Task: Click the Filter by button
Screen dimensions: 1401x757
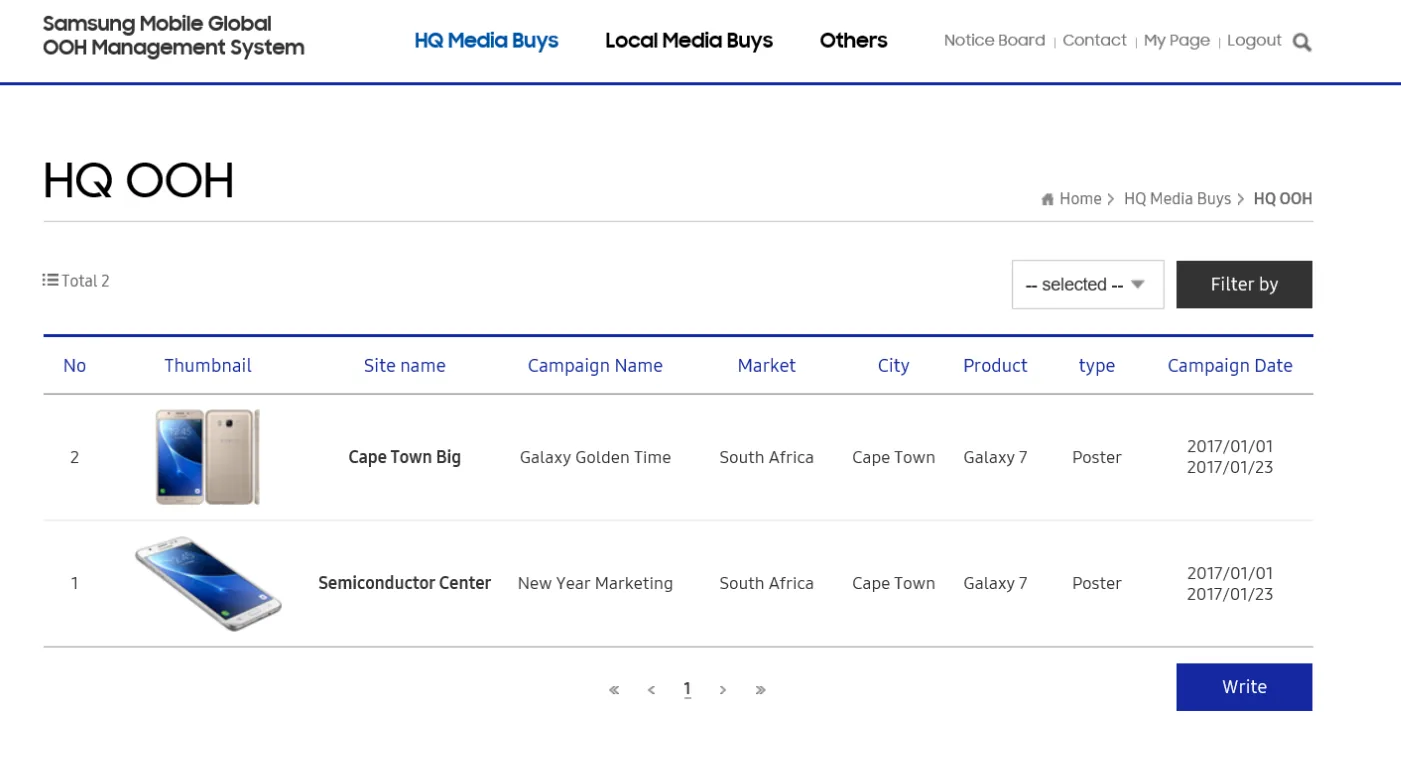Action: [x=1244, y=285]
